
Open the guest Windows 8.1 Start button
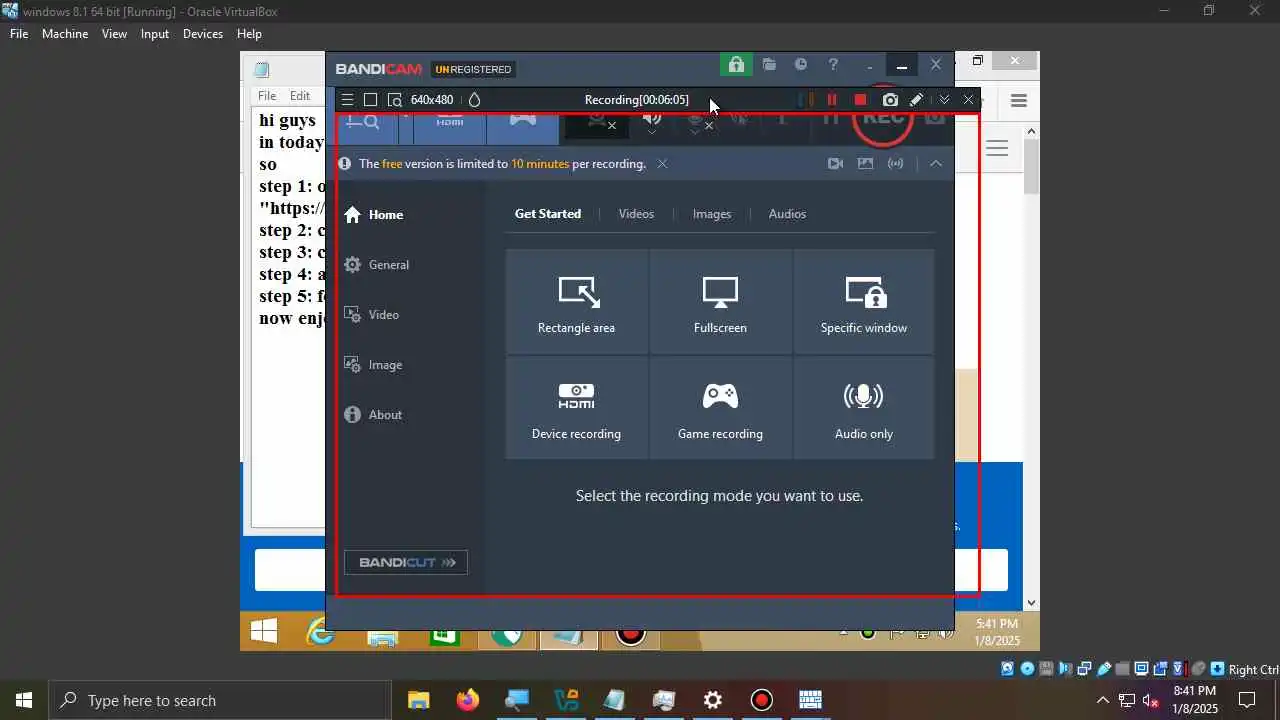click(x=264, y=632)
